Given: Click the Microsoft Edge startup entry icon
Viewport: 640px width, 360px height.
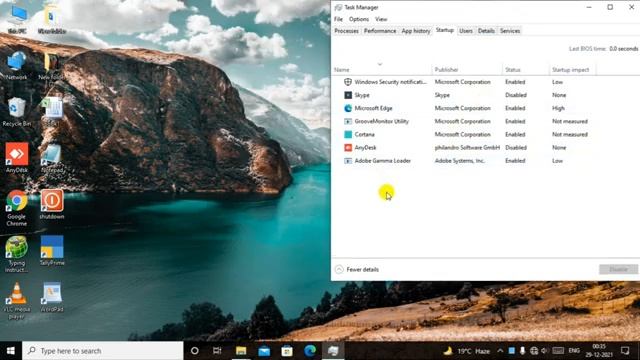Looking at the screenshot, I should [x=348, y=108].
